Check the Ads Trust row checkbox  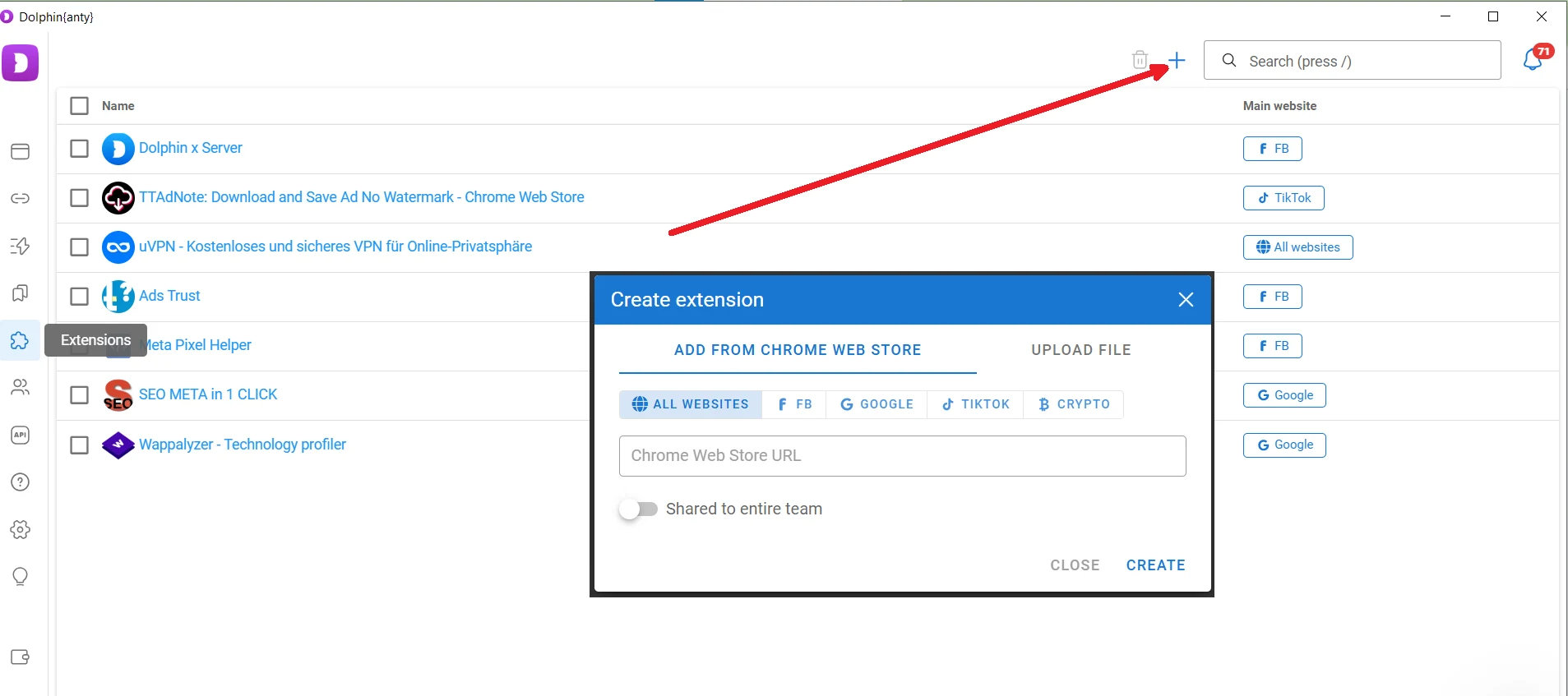click(79, 297)
